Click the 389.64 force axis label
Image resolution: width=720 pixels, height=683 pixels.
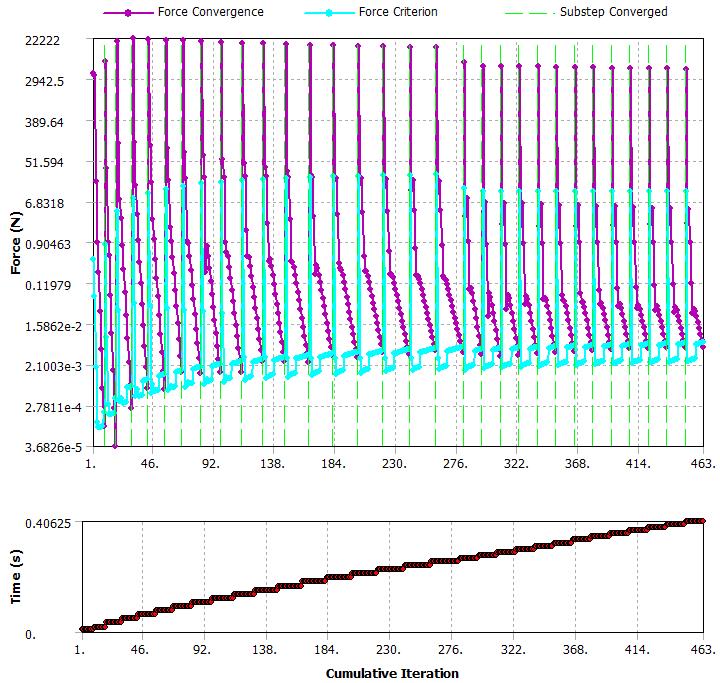coord(44,122)
